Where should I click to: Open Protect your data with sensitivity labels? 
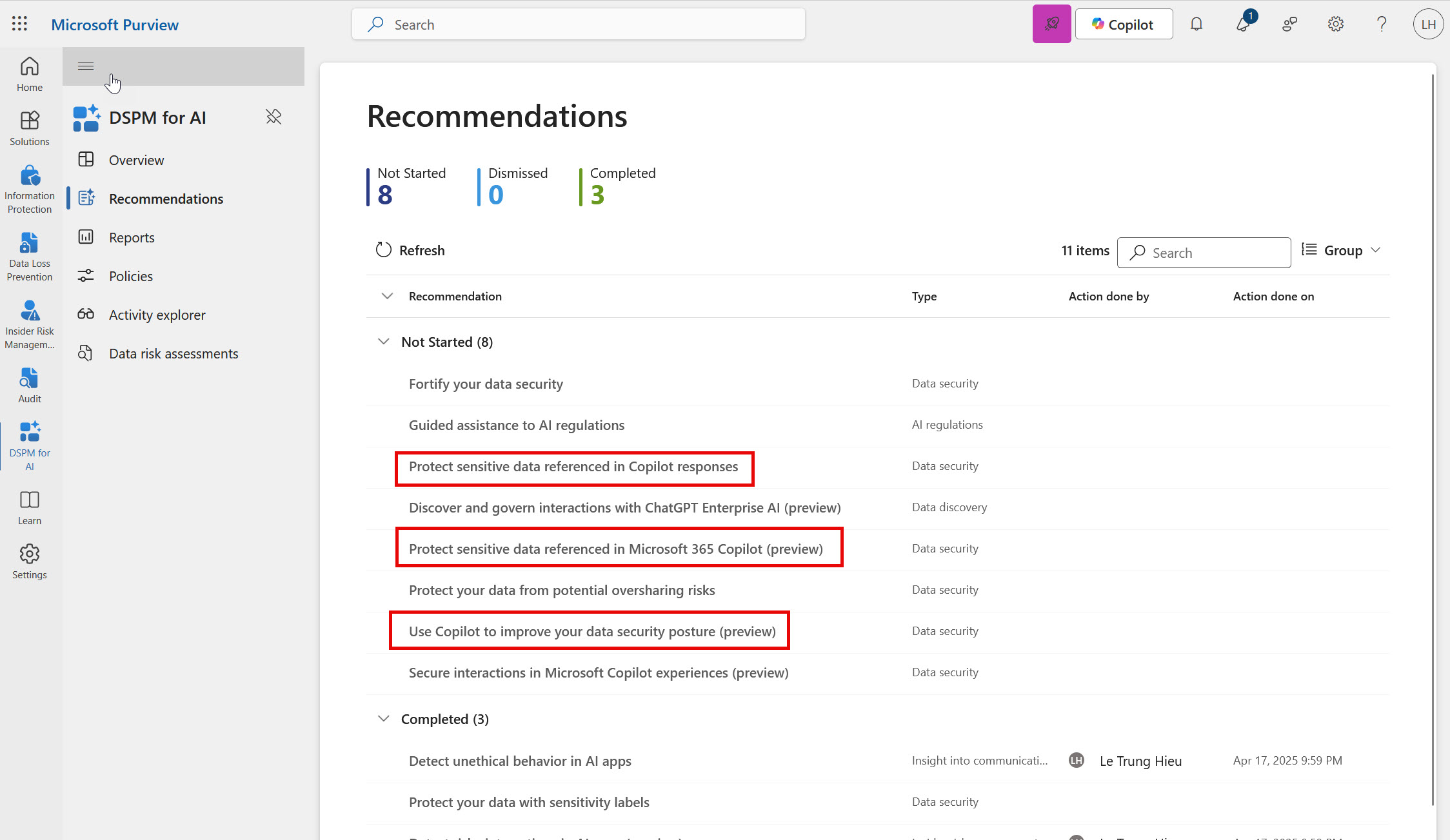pyautogui.click(x=529, y=802)
